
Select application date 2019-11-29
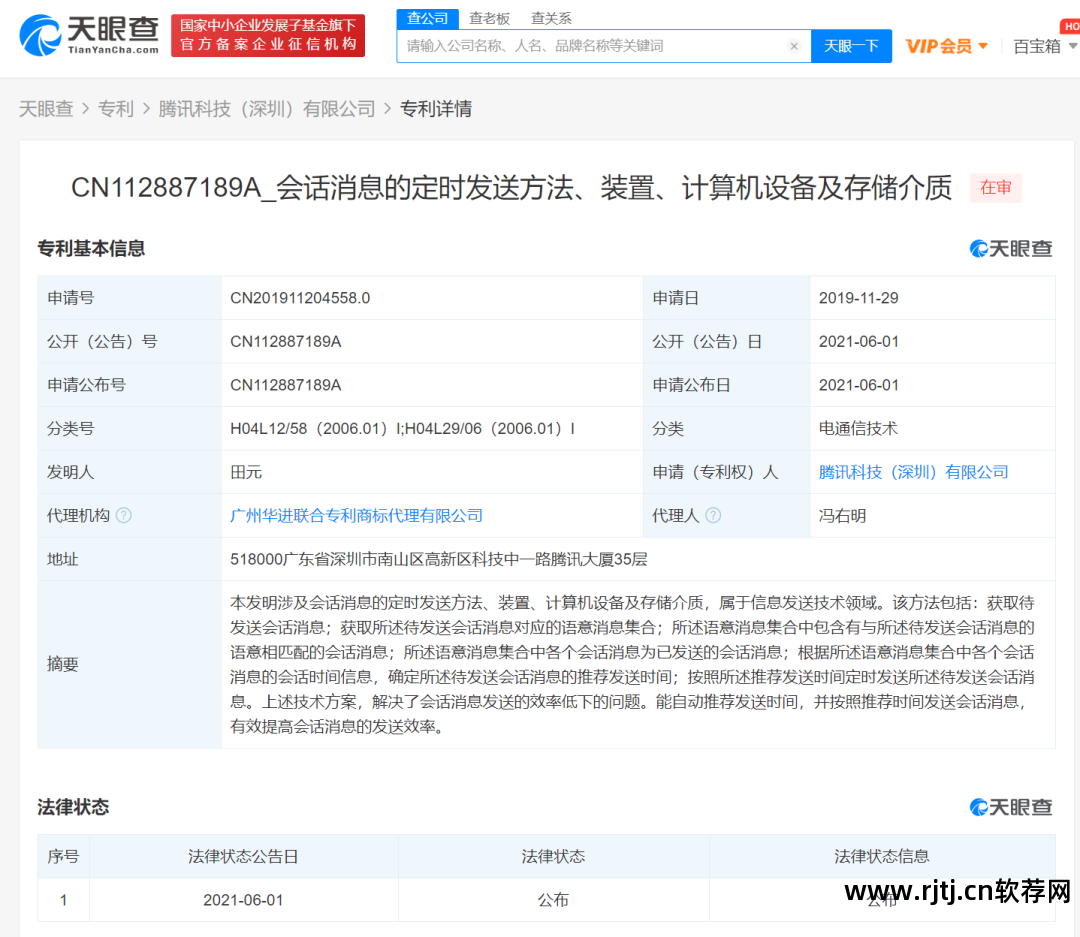click(x=858, y=298)
